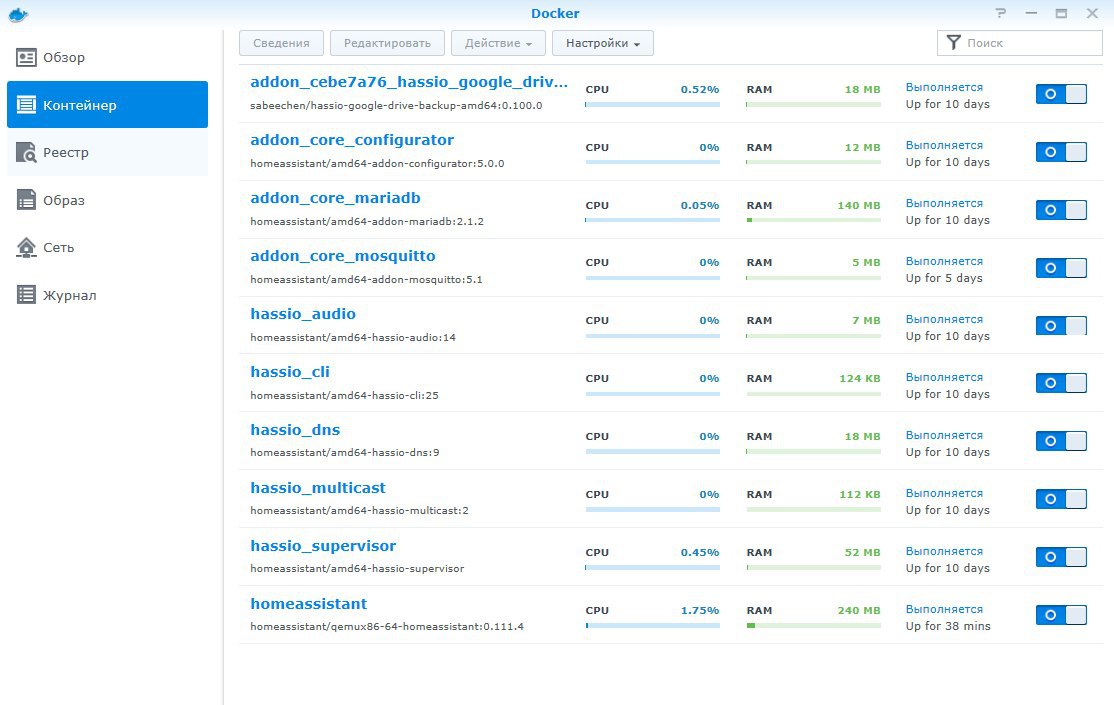Select the hassio_cli container name
1114x705 pixels.
click(290, 372)
